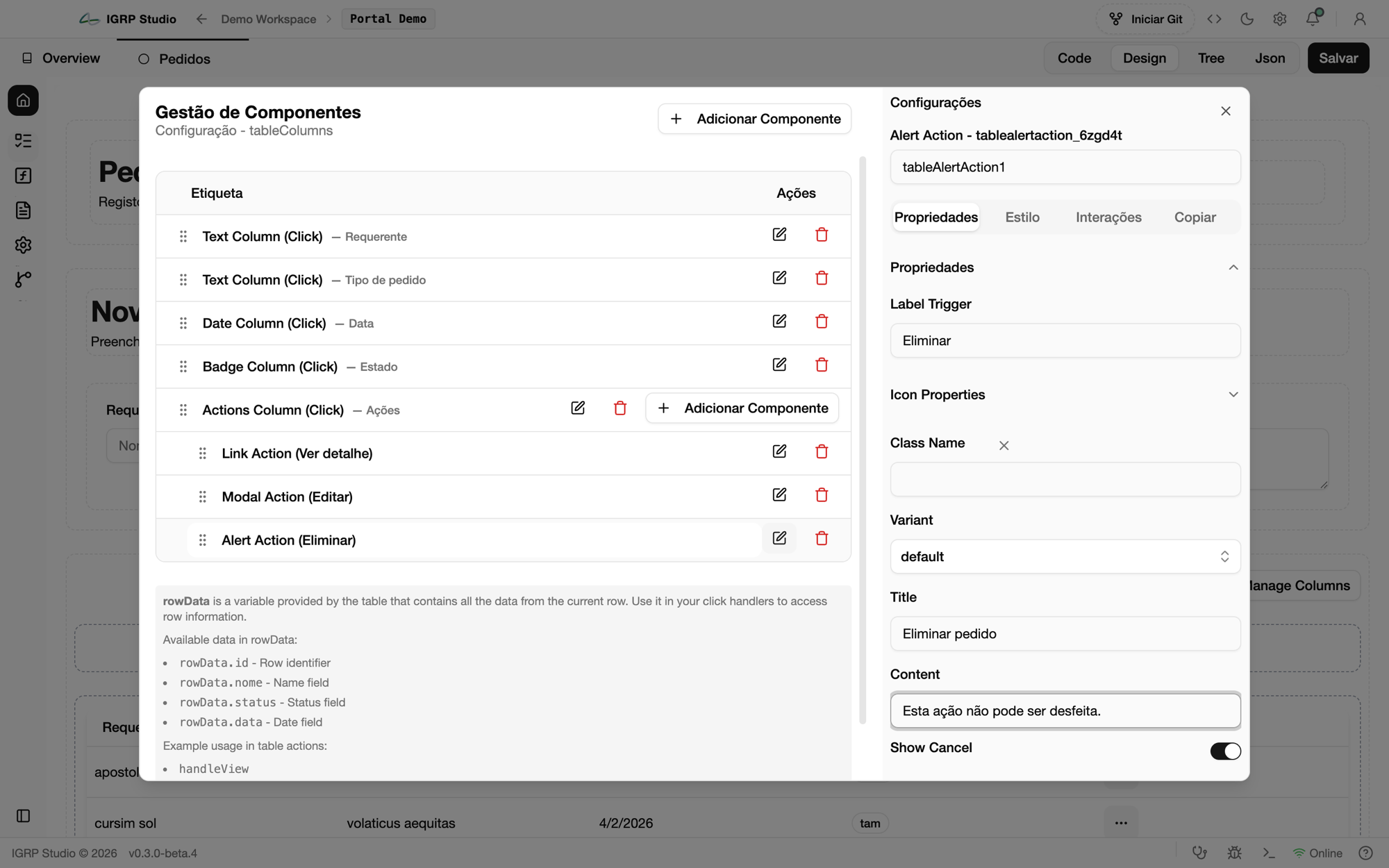Toggle the sidebar panel icon bottom-left
The height and width of the screenshot is (868, 1389).
[x=23, y=816]
